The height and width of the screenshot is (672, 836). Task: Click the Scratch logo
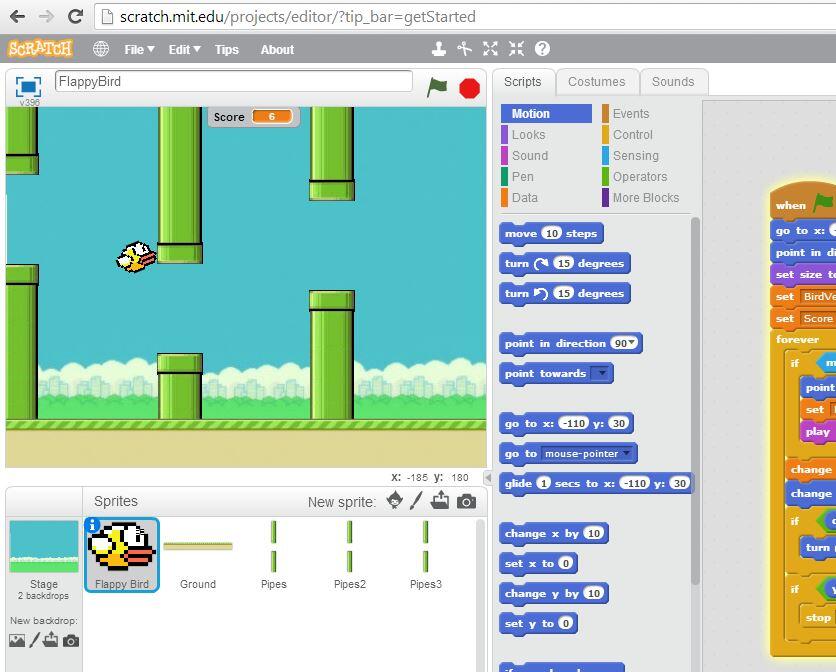click(40, 49)
